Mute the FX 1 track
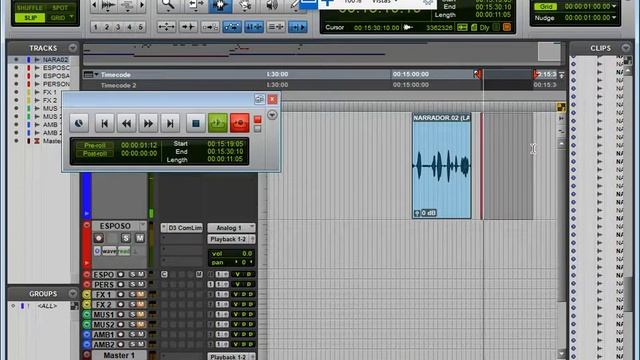Screen dimensions: 640x360 click(x=140, y=294)
